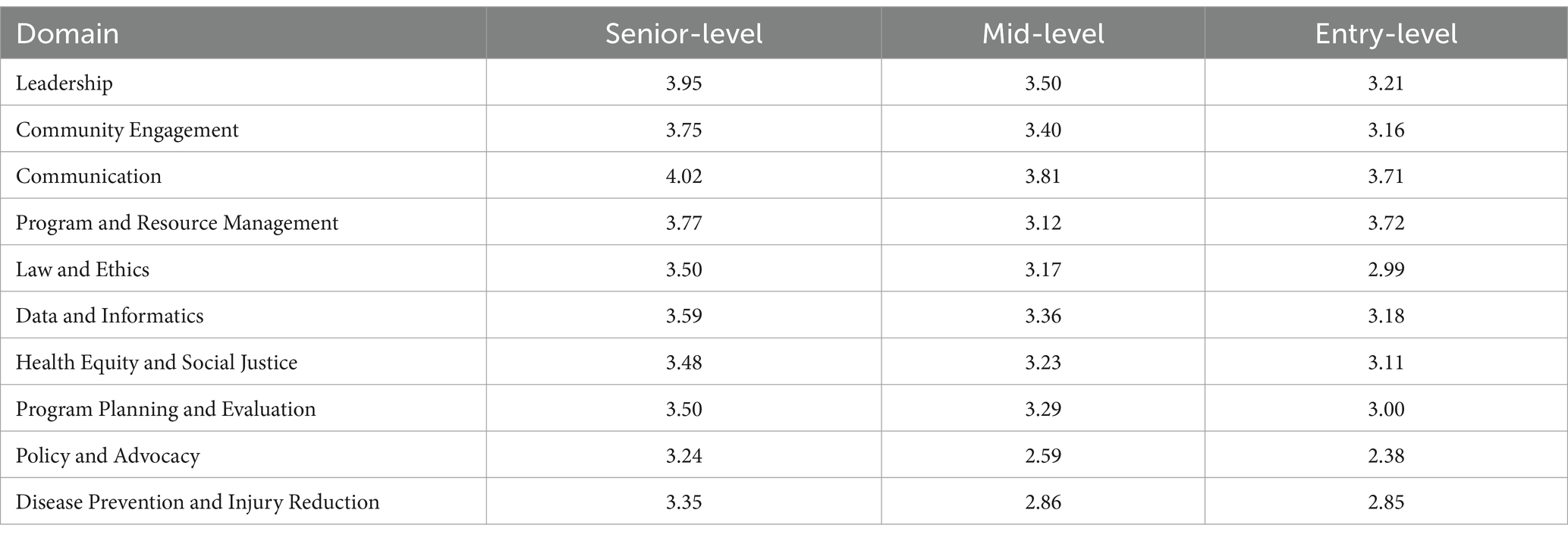Select Disease Prevention and Injury Reduction
The image size is (1568, 538).
click(197, 502)
